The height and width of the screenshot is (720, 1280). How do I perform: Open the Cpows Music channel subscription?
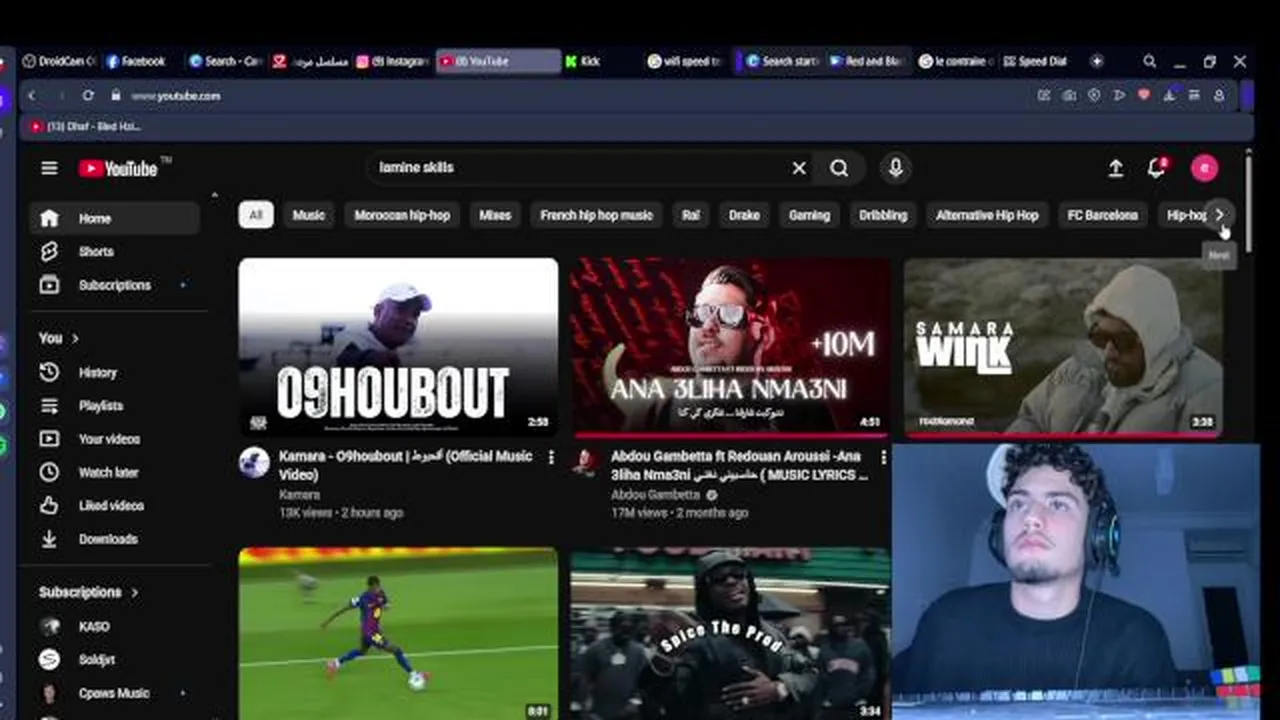tap(114, 693)
